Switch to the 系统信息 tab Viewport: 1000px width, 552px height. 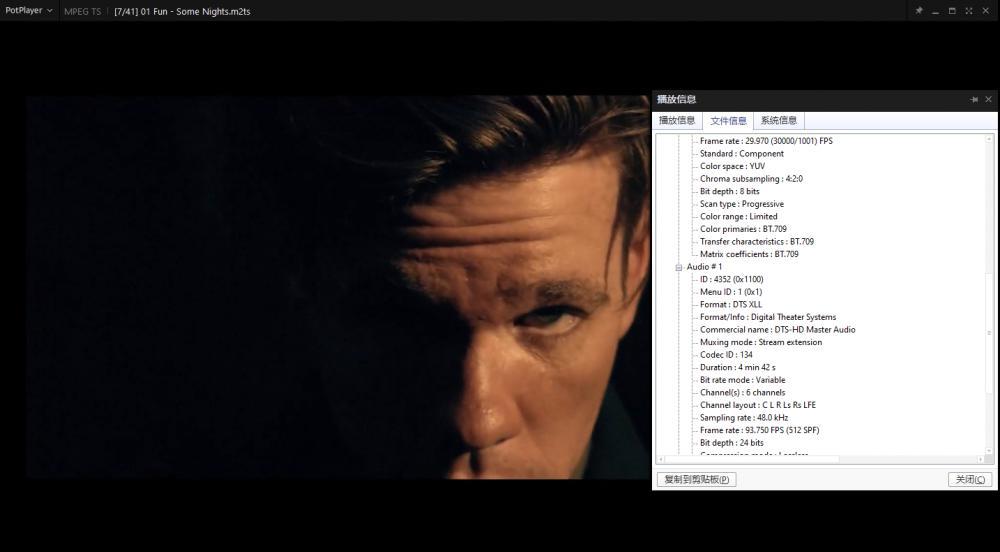click(x=779, y=120)
